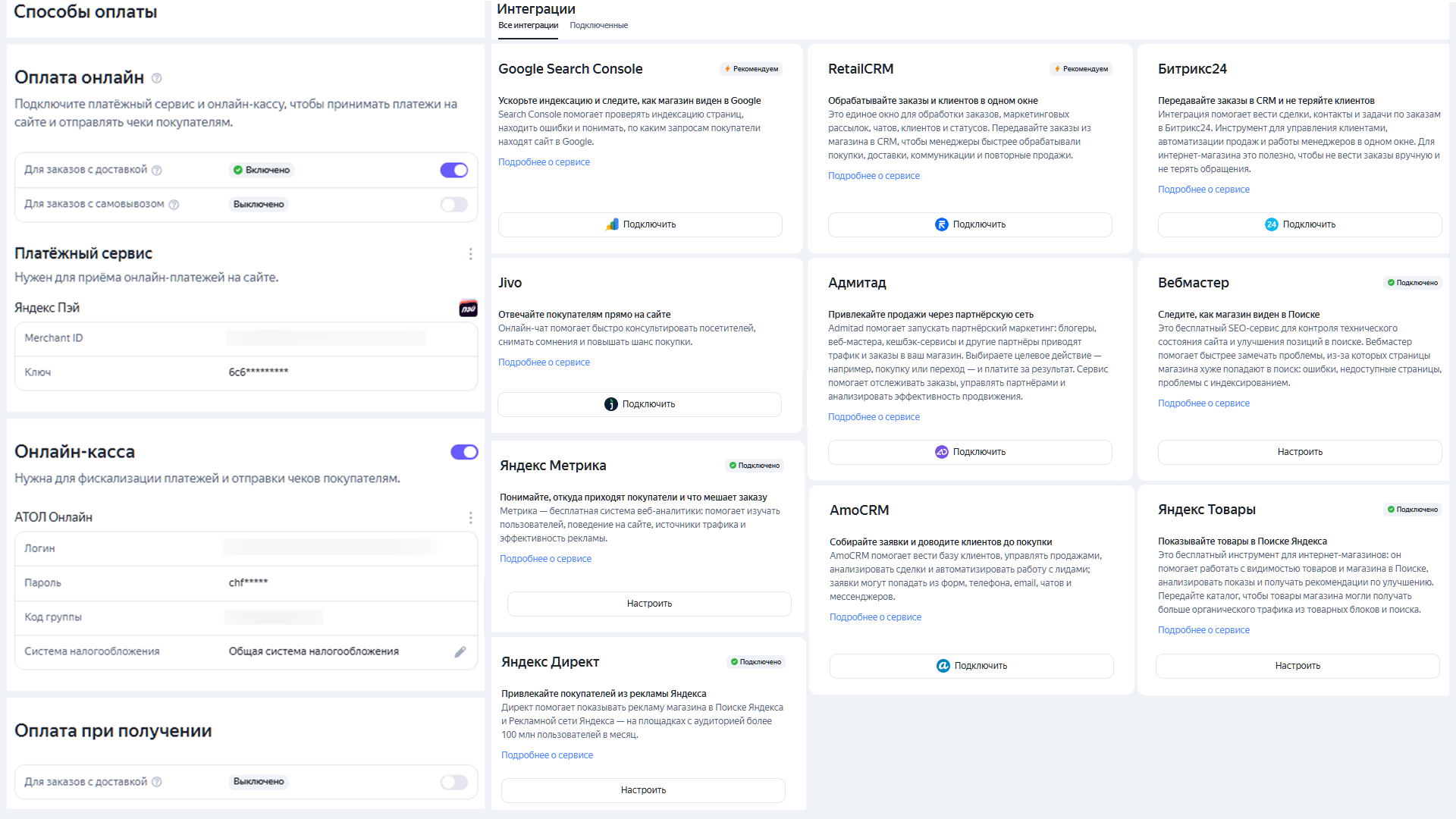The width and height of the screenshot is (1456, 819).
Task: Click help icon next to Для заказов с самовывозом
Action: click(x=174, y=205)
